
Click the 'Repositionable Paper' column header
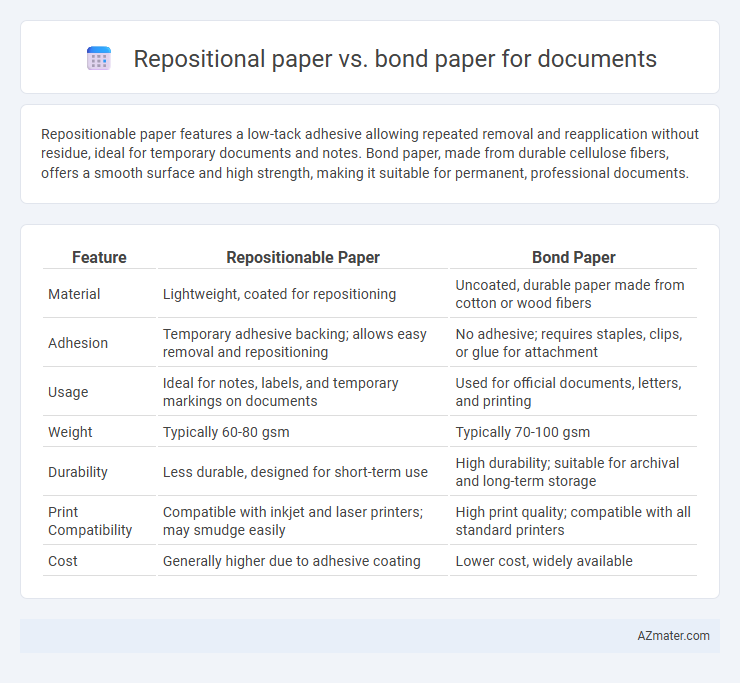303,257
